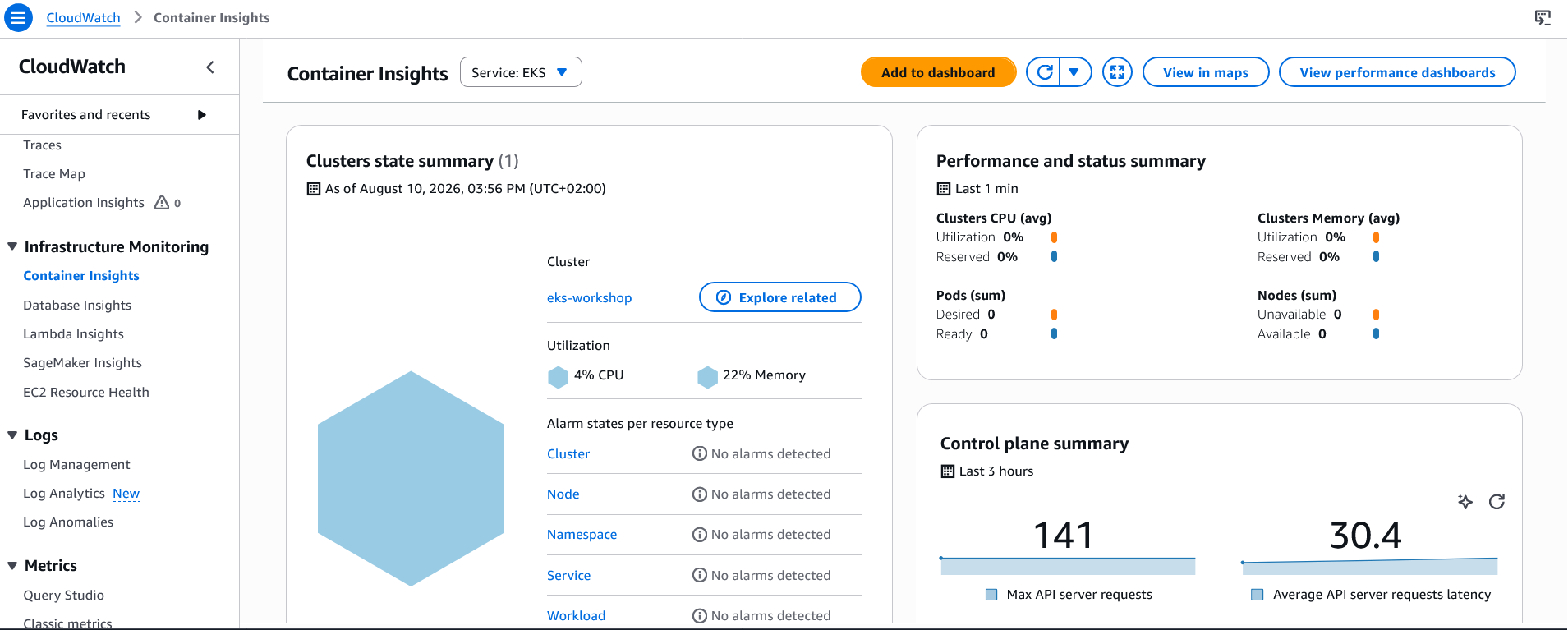Collapse the CloudWatch sidebar with the chevron
The height and width of the screenshot is (630, 1568).
click(210, 67)
